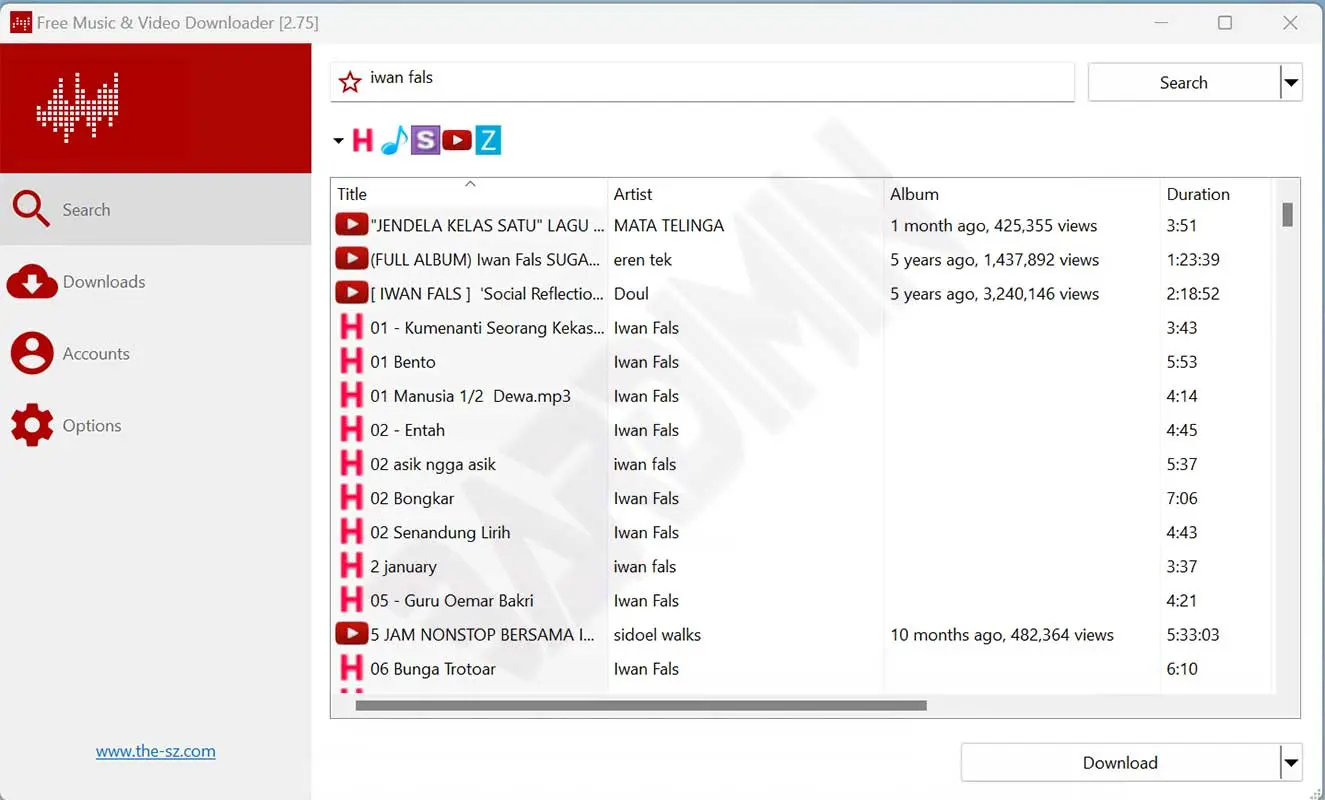Click the H icon beside 01 Bento
The image size is (1325, 800).
click(351, 362)
